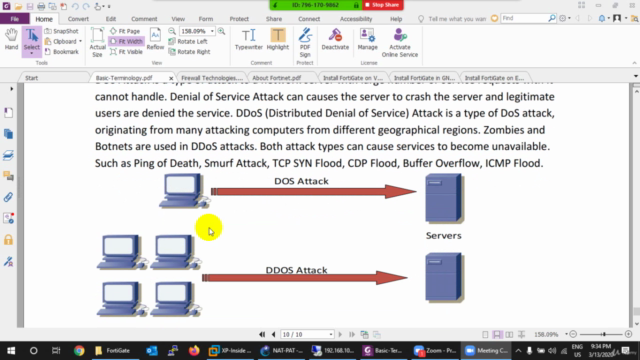The height and width of the screenshot is (360, 640).
Task: Open pages panel in left sidebar
Action: click(x=8, y=134)
